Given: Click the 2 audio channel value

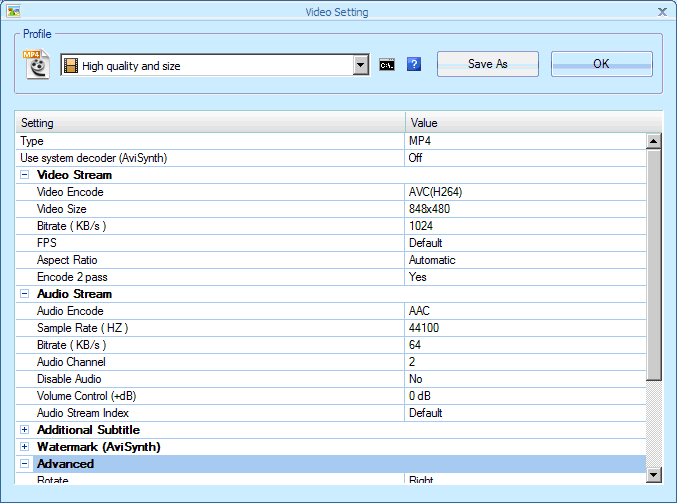Looking at the screenshot, I should [x=412, y=362].
